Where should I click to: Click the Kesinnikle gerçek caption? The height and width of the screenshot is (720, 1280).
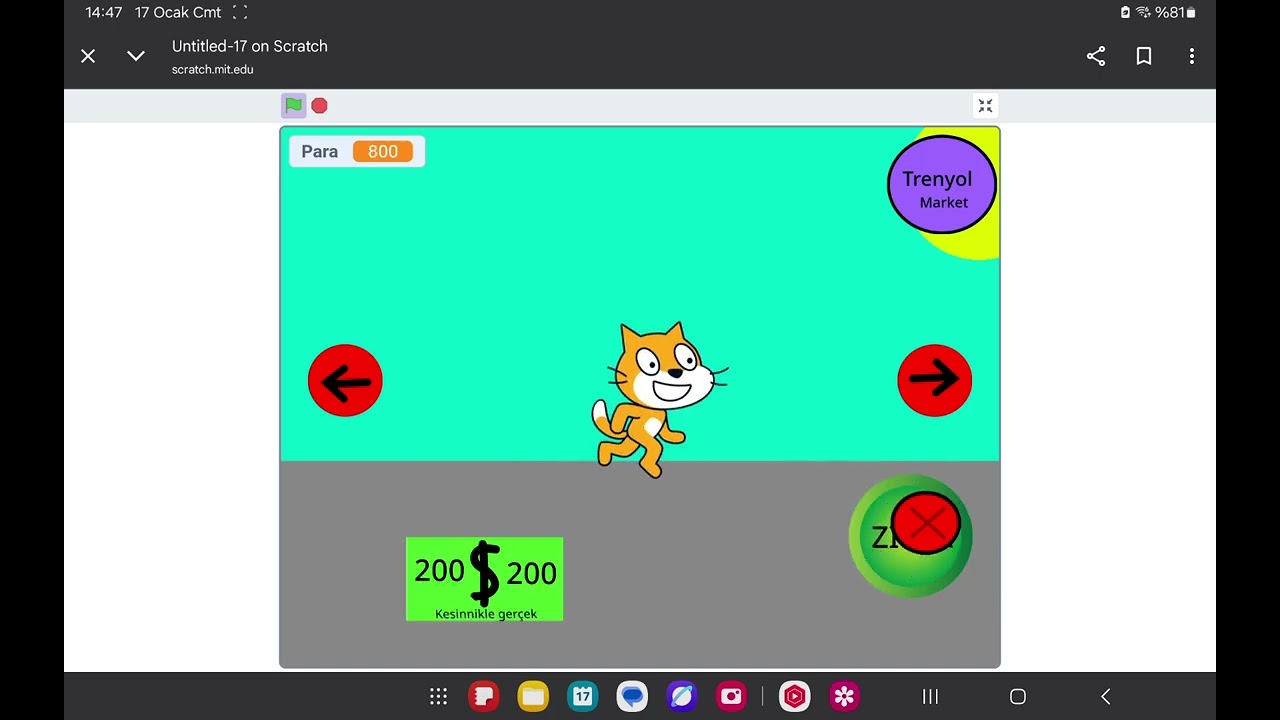[486, 614]
